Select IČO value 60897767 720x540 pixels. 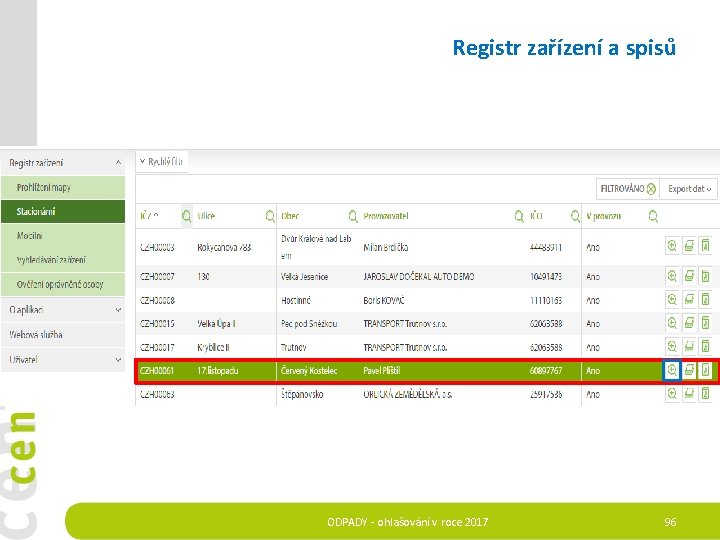[x=546, y=371]
